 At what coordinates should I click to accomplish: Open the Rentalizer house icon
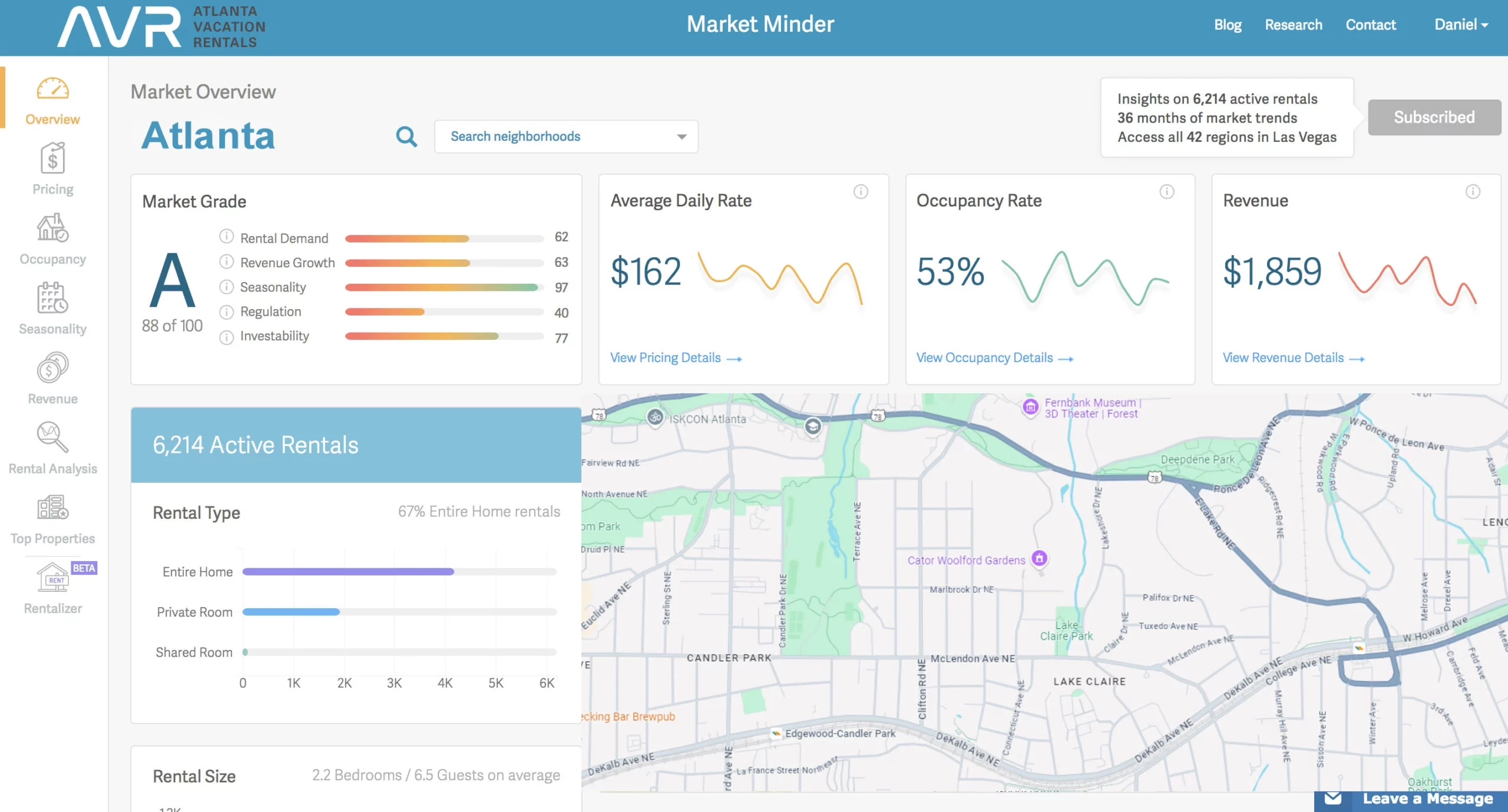point(53,577)
